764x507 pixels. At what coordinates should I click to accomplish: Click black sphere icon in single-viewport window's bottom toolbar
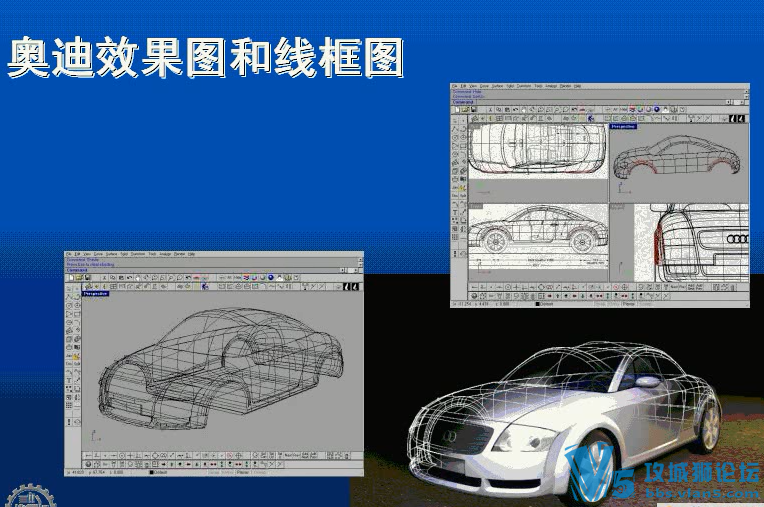(88, 464)
